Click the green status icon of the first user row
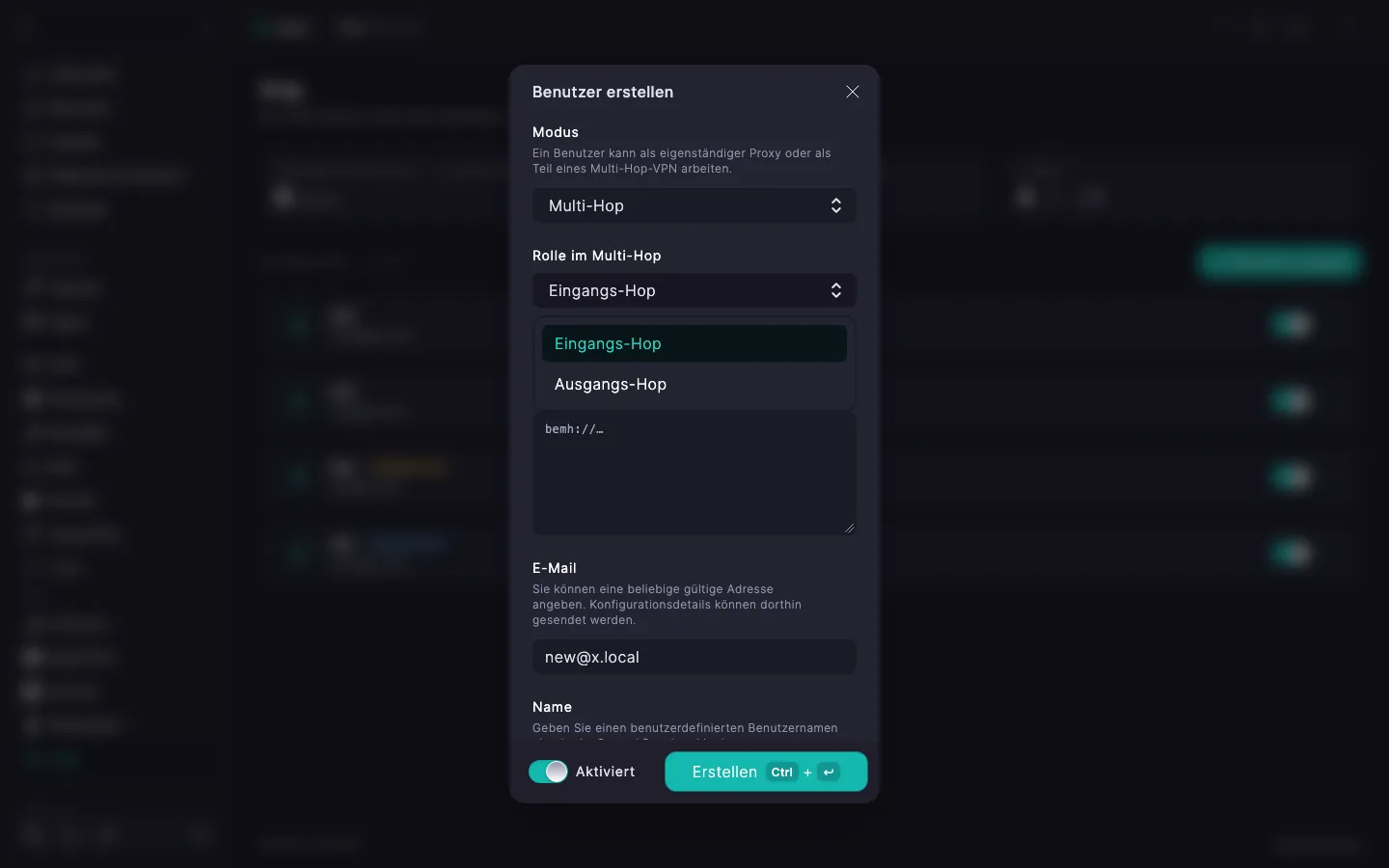The image size is (1389, 868). (x=299, y=324)
